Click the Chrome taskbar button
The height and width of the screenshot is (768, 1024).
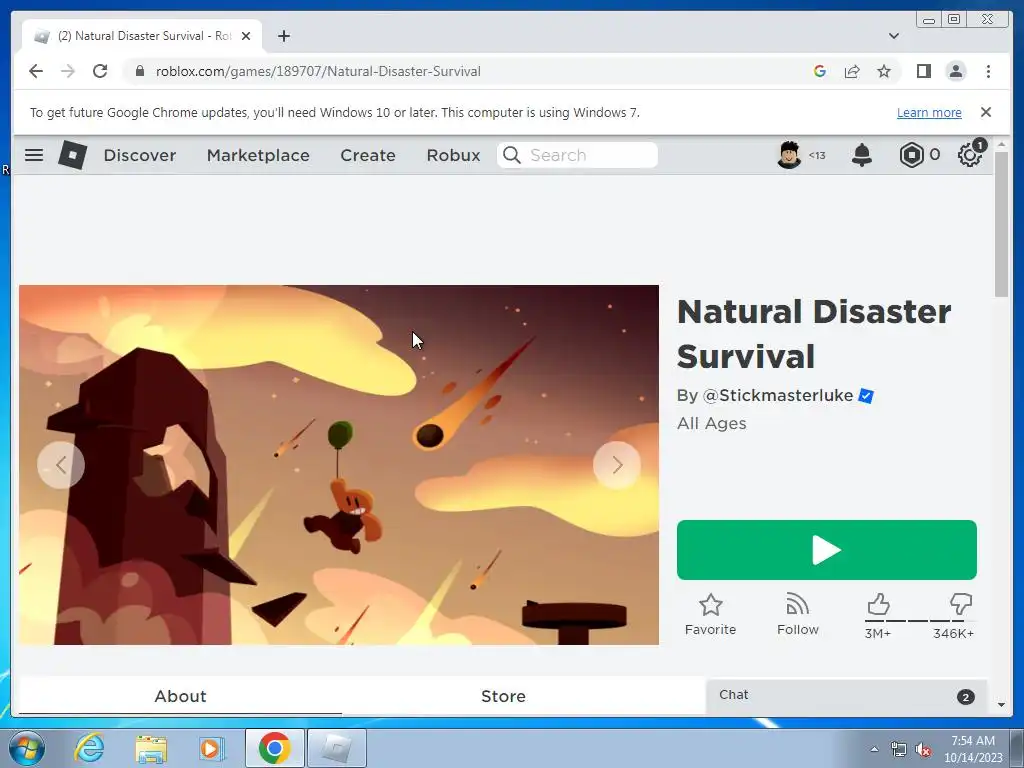coord(274,748)
